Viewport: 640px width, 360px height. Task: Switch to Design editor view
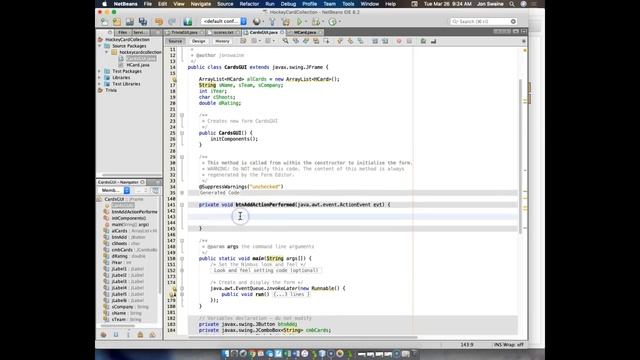tap(198, 41)
